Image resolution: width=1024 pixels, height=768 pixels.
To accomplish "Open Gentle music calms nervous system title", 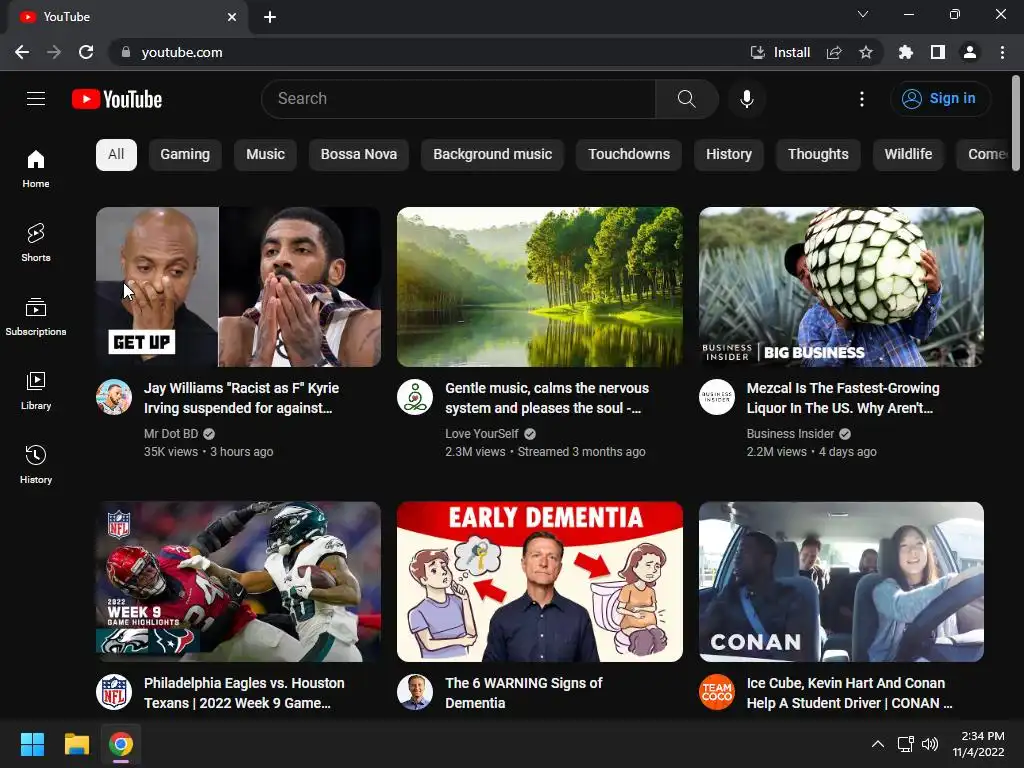I will tap(547, 398).
